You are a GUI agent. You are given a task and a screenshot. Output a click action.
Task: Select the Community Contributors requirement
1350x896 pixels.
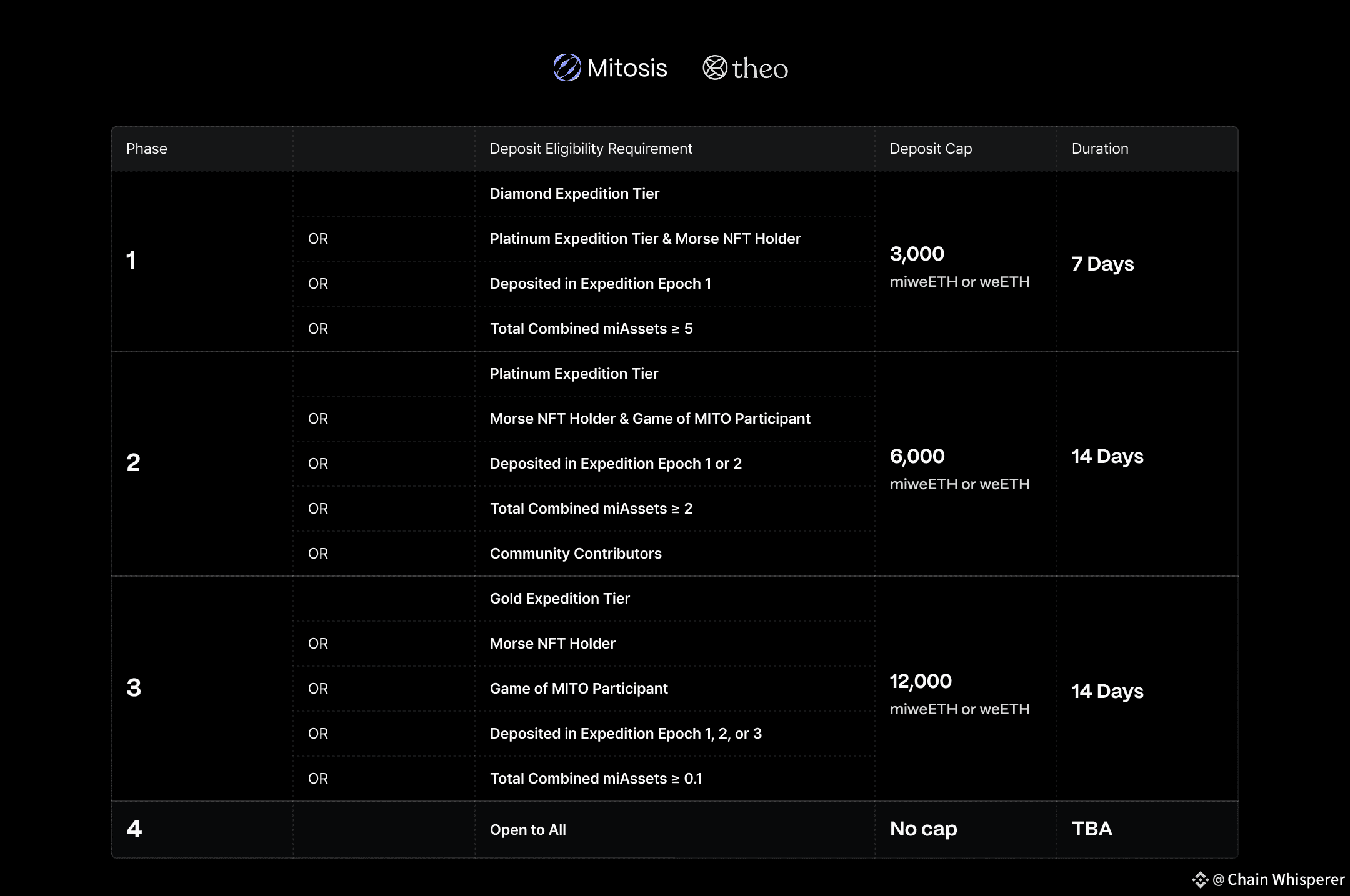click(x=576, y=554)
